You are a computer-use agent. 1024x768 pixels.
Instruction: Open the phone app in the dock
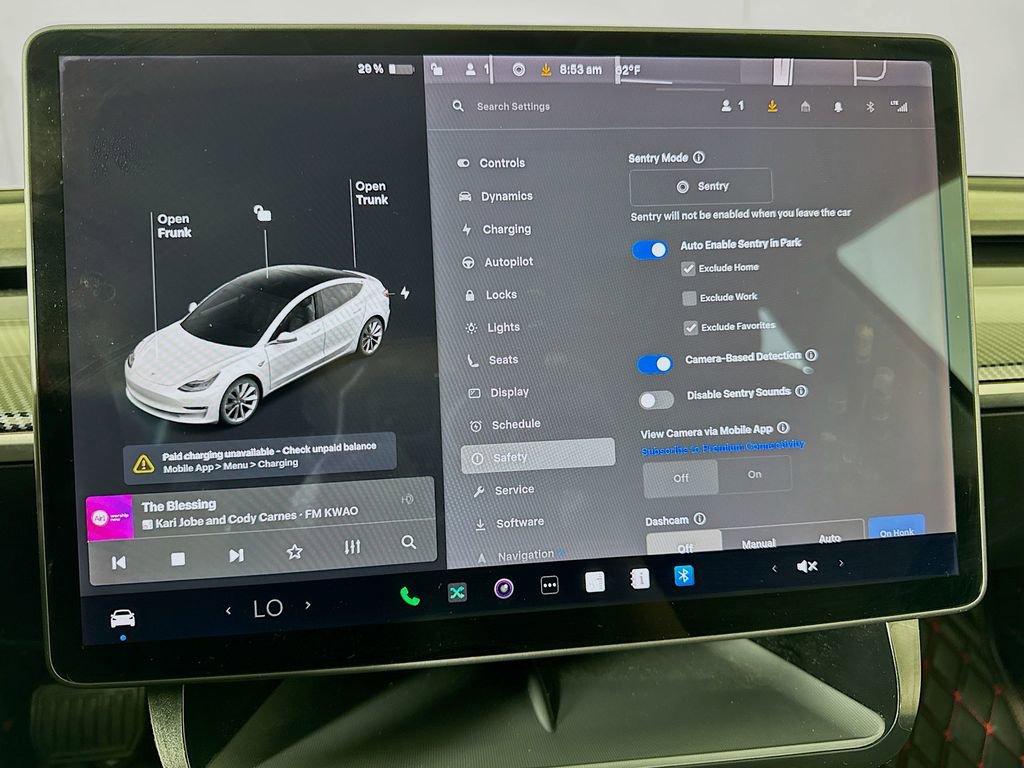click(409, 596)
